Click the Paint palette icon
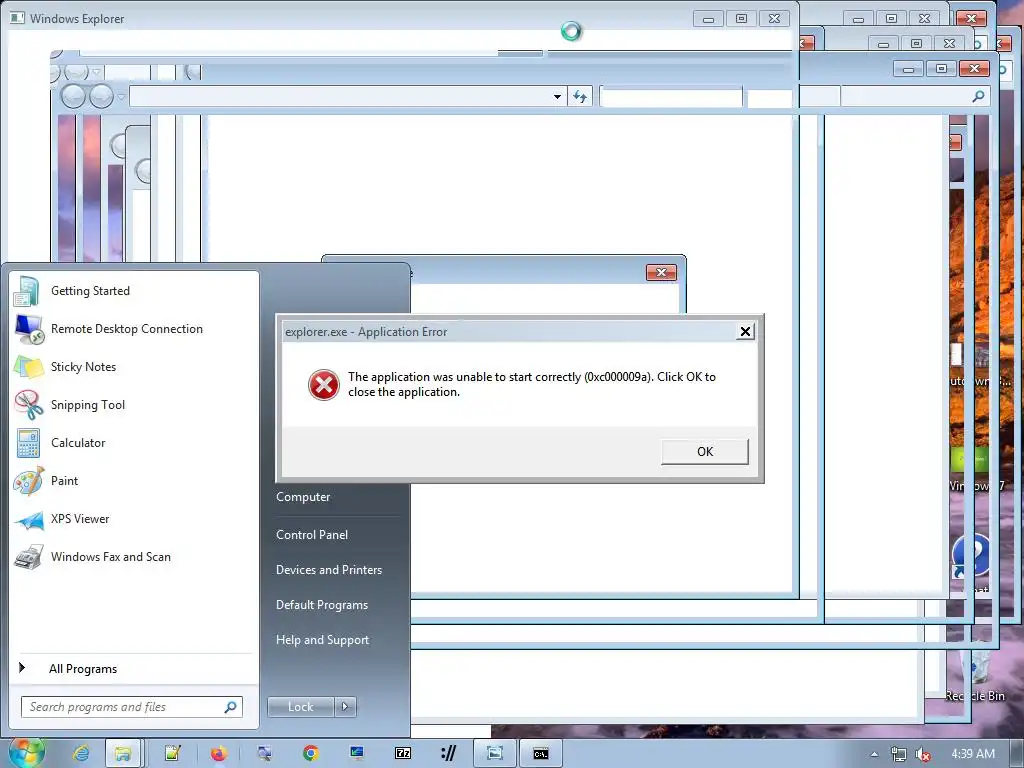 coord(29,481)
